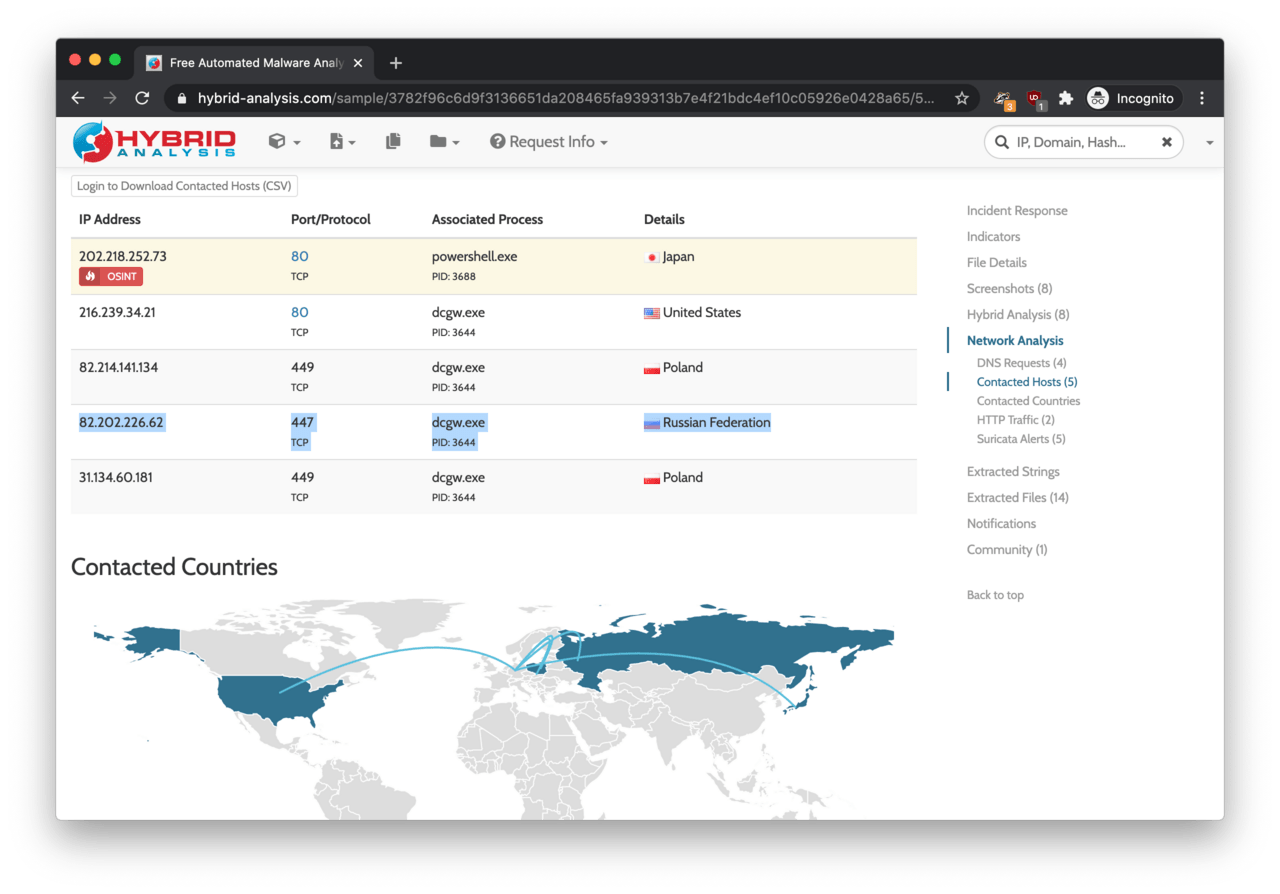
Task: Click the extension icon with badge 3
Action: click(x=1003, y=99)
